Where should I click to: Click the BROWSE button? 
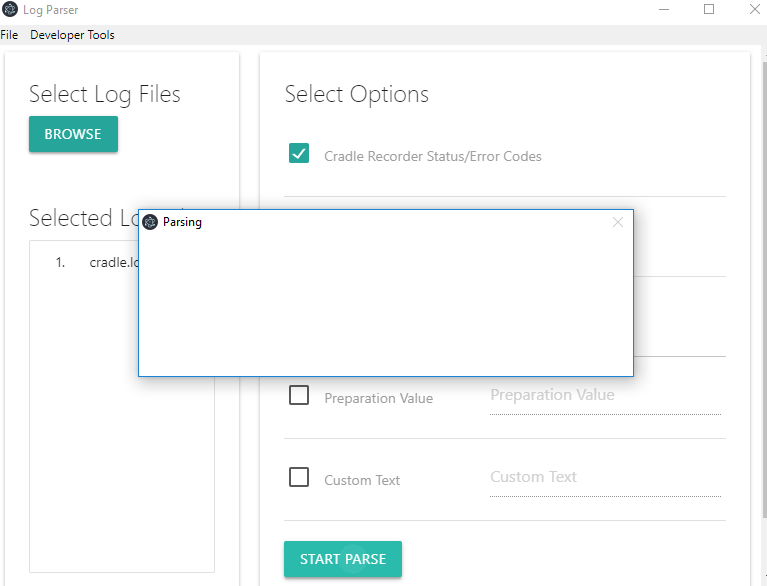(x=73, y=134)
